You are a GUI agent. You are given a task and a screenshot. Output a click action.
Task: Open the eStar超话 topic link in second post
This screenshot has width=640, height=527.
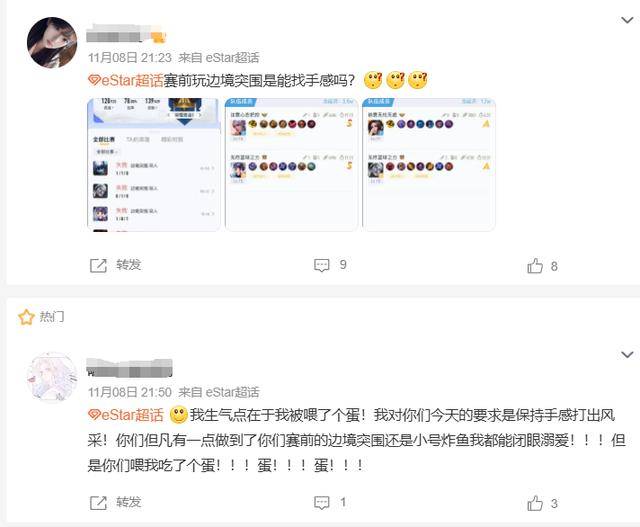126,415
